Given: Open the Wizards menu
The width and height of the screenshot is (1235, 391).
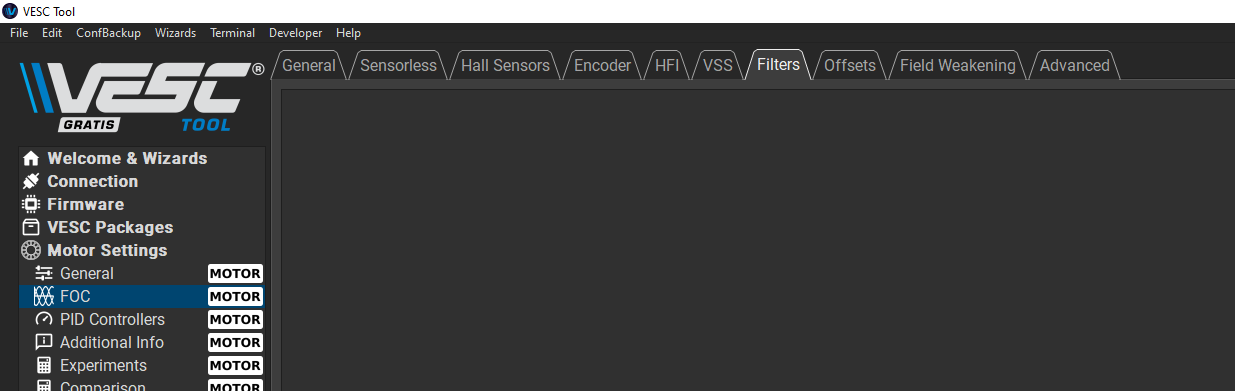Looking at the screenshot, I should pos(175,33).
